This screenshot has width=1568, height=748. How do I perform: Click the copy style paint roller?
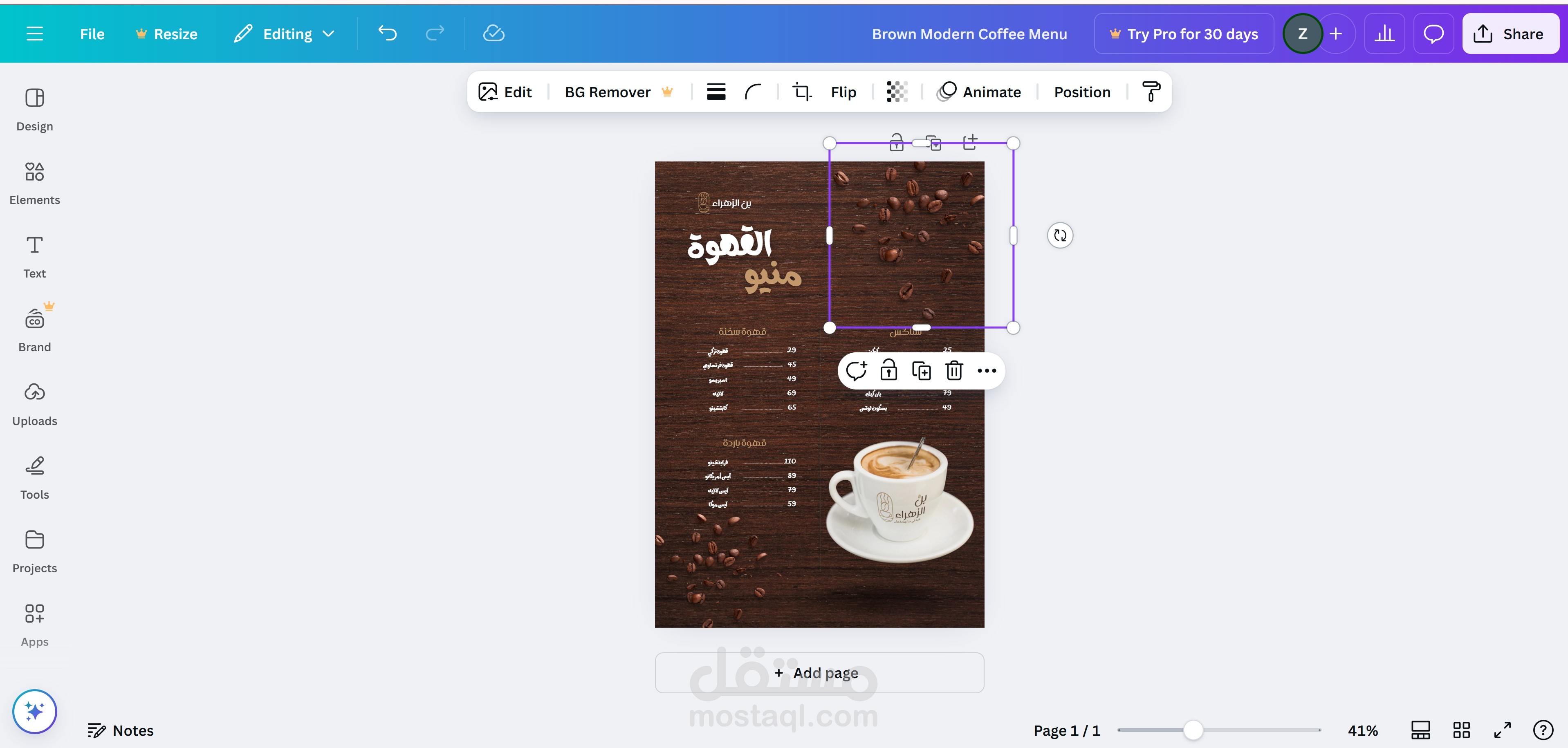(x=1151, y=92)
